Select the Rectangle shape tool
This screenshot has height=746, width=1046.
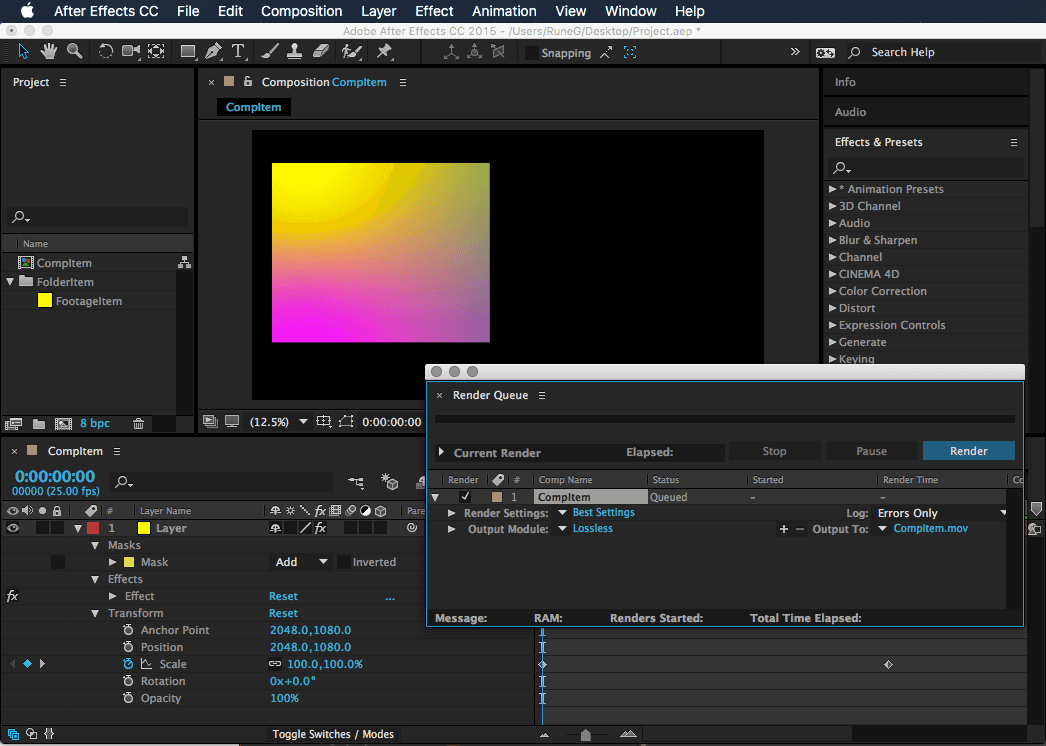click(x=188, y=51)
